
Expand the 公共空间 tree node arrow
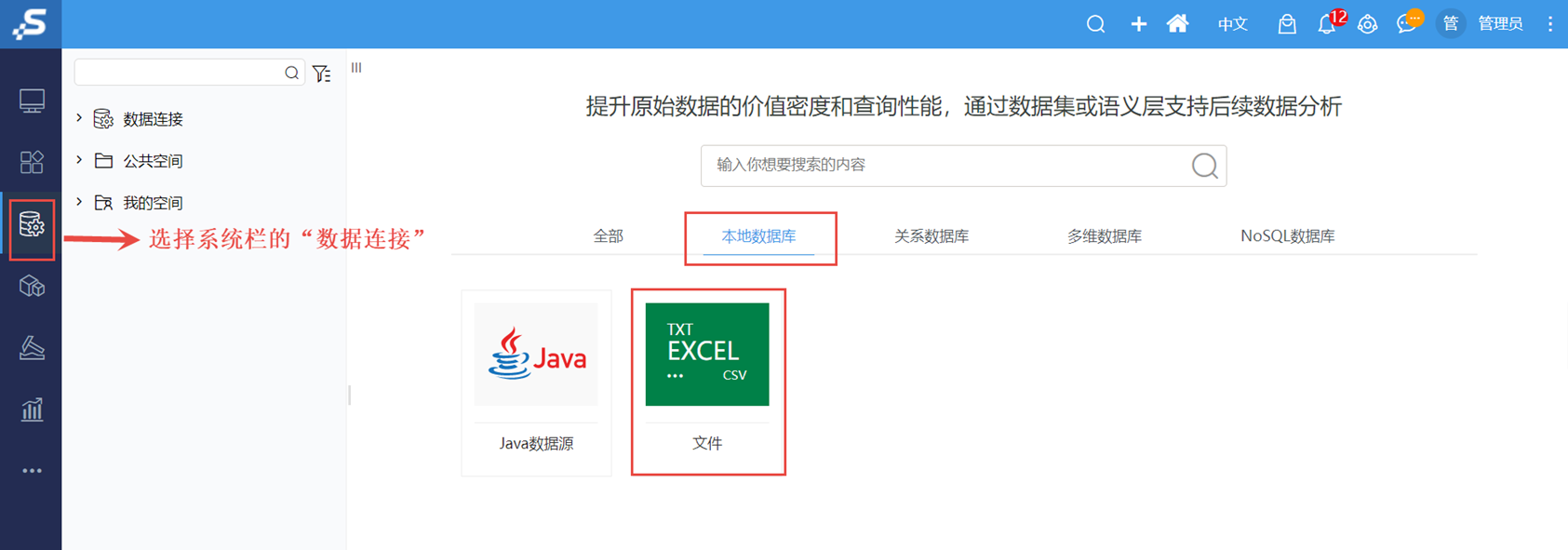pyautogui.click(x=79, y=160)
